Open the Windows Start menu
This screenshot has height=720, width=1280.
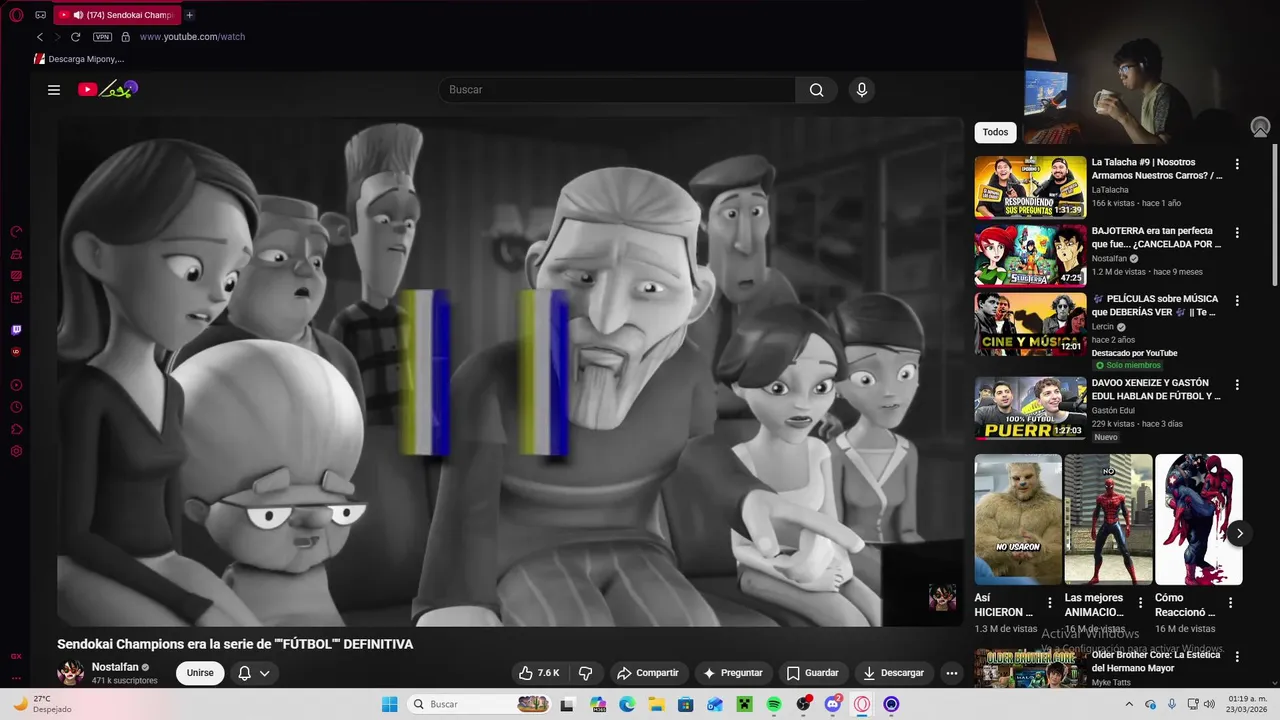click(390, 704)
